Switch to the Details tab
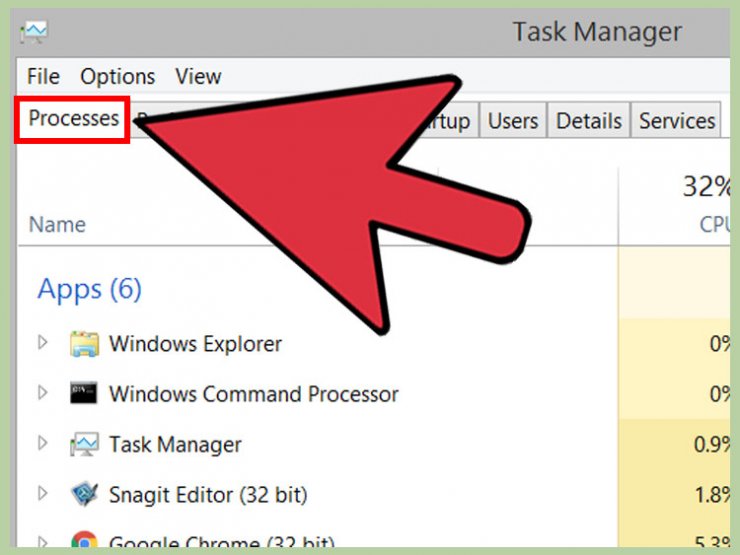Viewport: 740px width, 555px height. [x=589, y=121]
